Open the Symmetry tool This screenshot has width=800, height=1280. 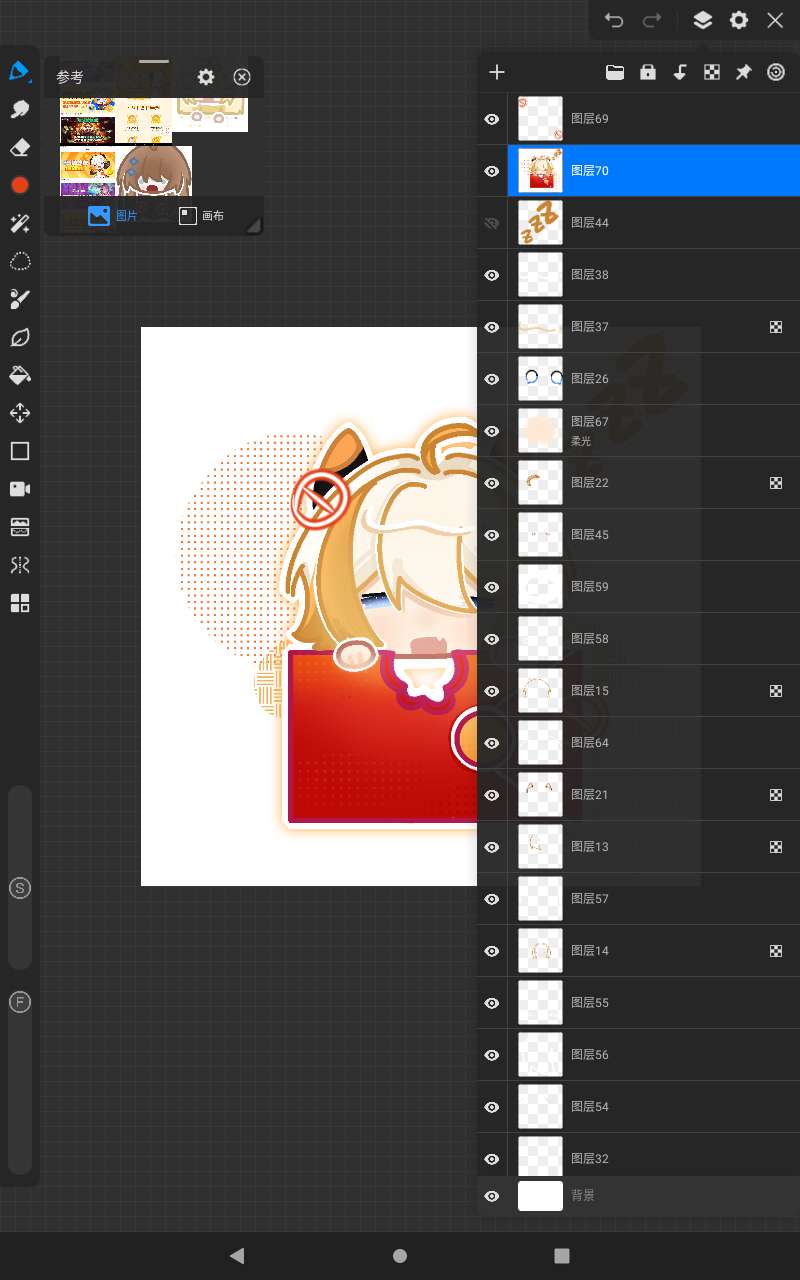tap(20, 566)
